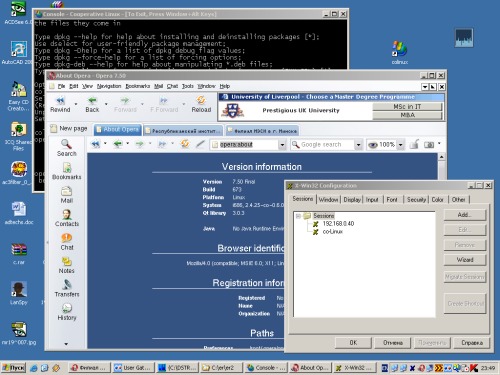
Task: Open the address field dropdown arrow
Action: point(282,144)
